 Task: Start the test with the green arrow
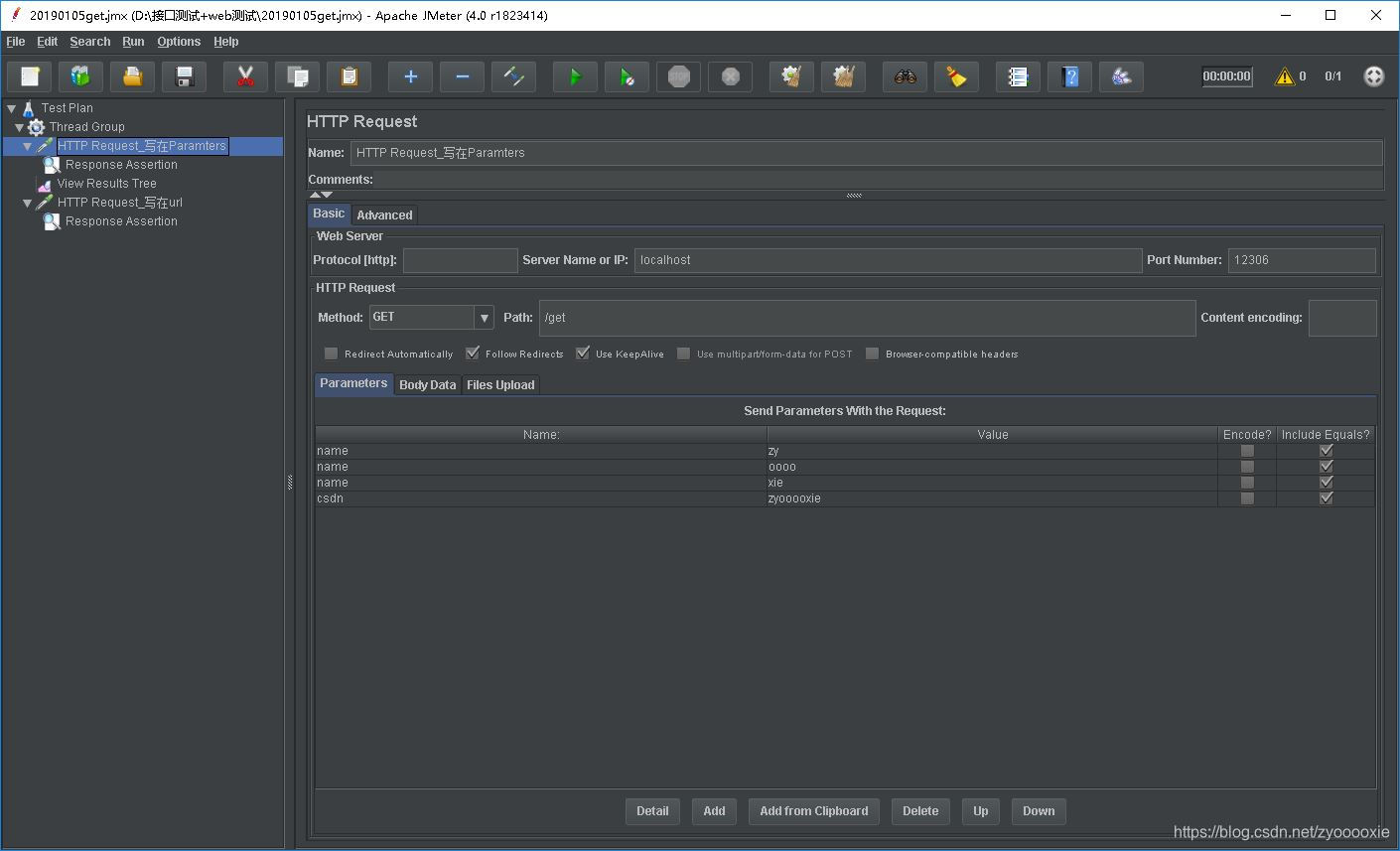click(x=576, y=76)
